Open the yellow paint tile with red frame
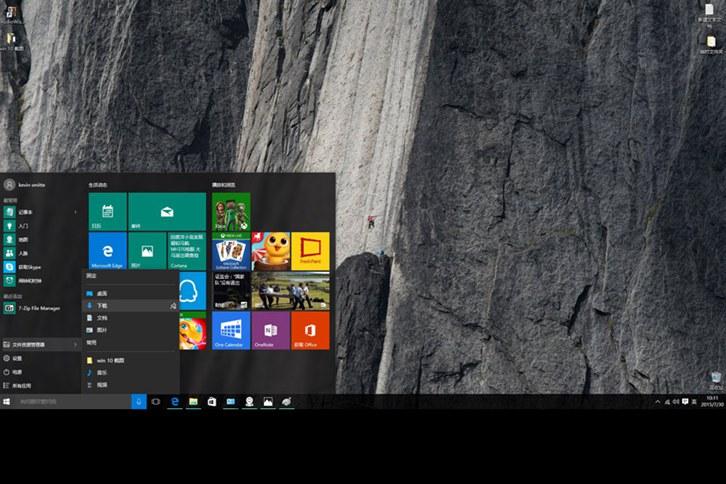The image size is (726, 484). coord(311,251)
